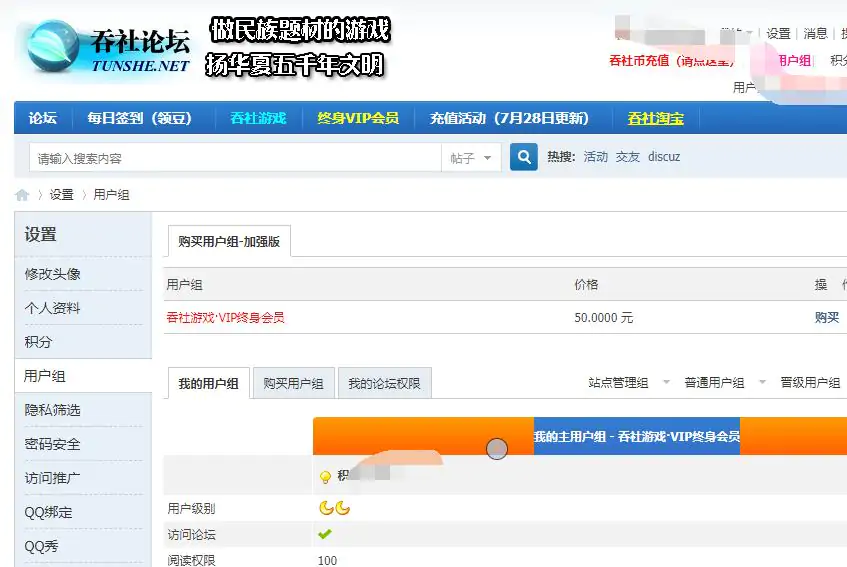Open 修改头像 in settings sidebar
Image resolution: width=847 pixels, height=567 pixels.
pos(52,274)
